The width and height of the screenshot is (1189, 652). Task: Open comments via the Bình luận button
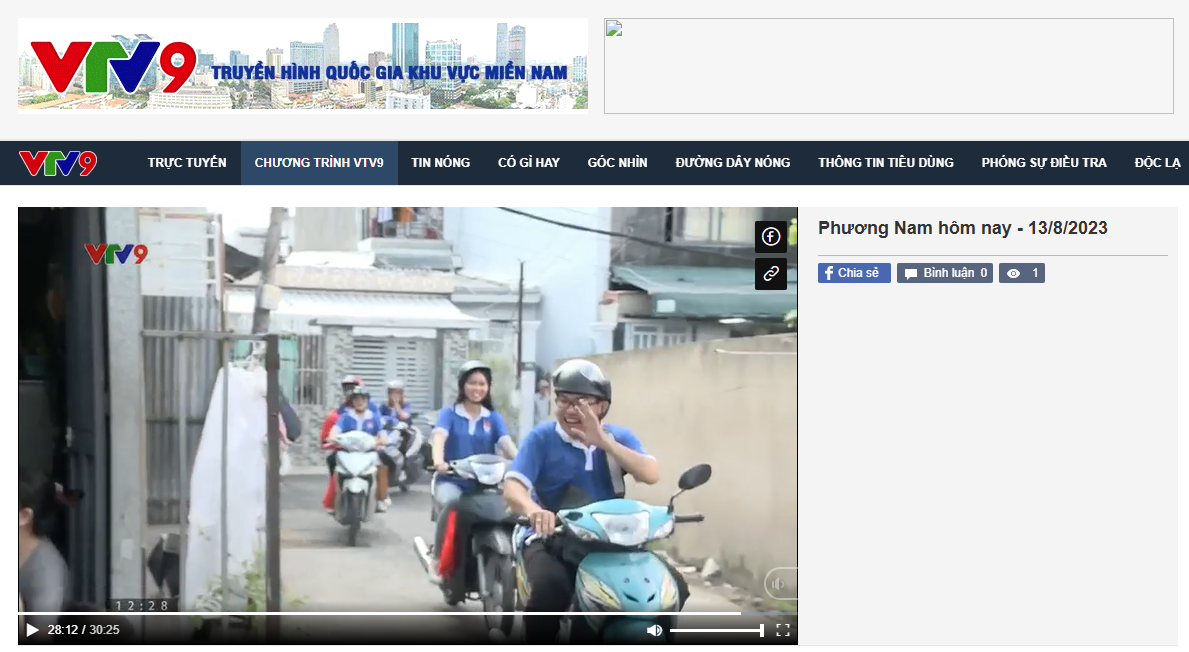coord(944,273)
